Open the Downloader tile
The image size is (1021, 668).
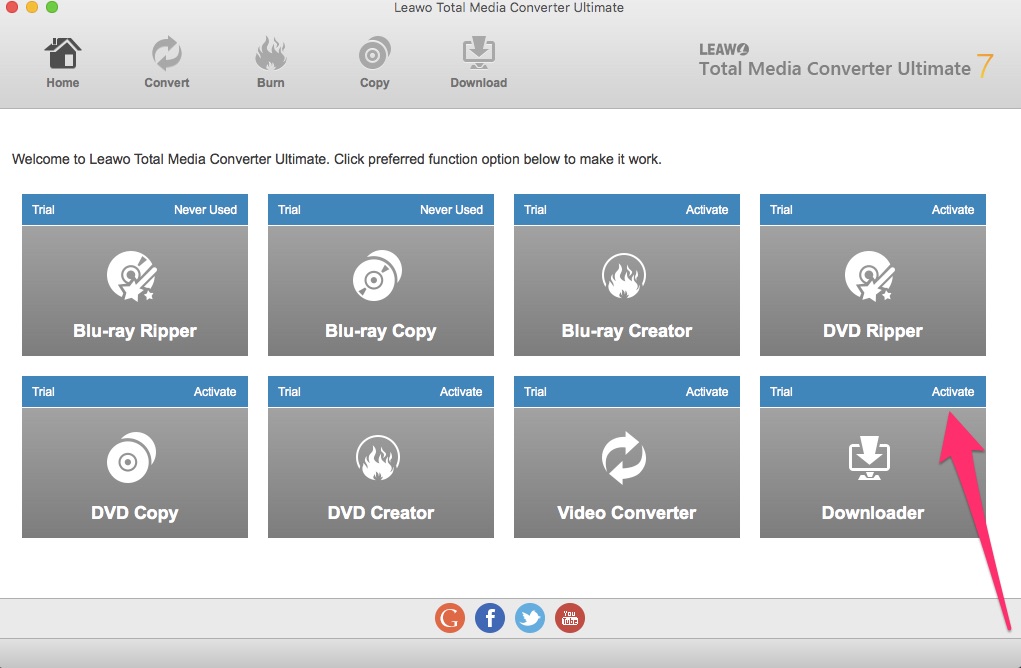point(873,472)
